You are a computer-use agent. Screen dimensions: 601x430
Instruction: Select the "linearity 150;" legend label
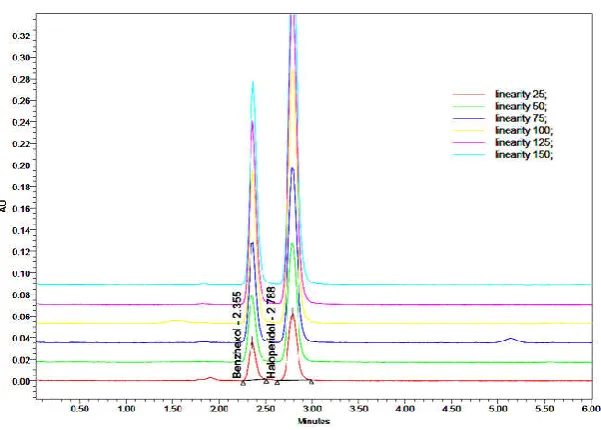click(524, 154)
